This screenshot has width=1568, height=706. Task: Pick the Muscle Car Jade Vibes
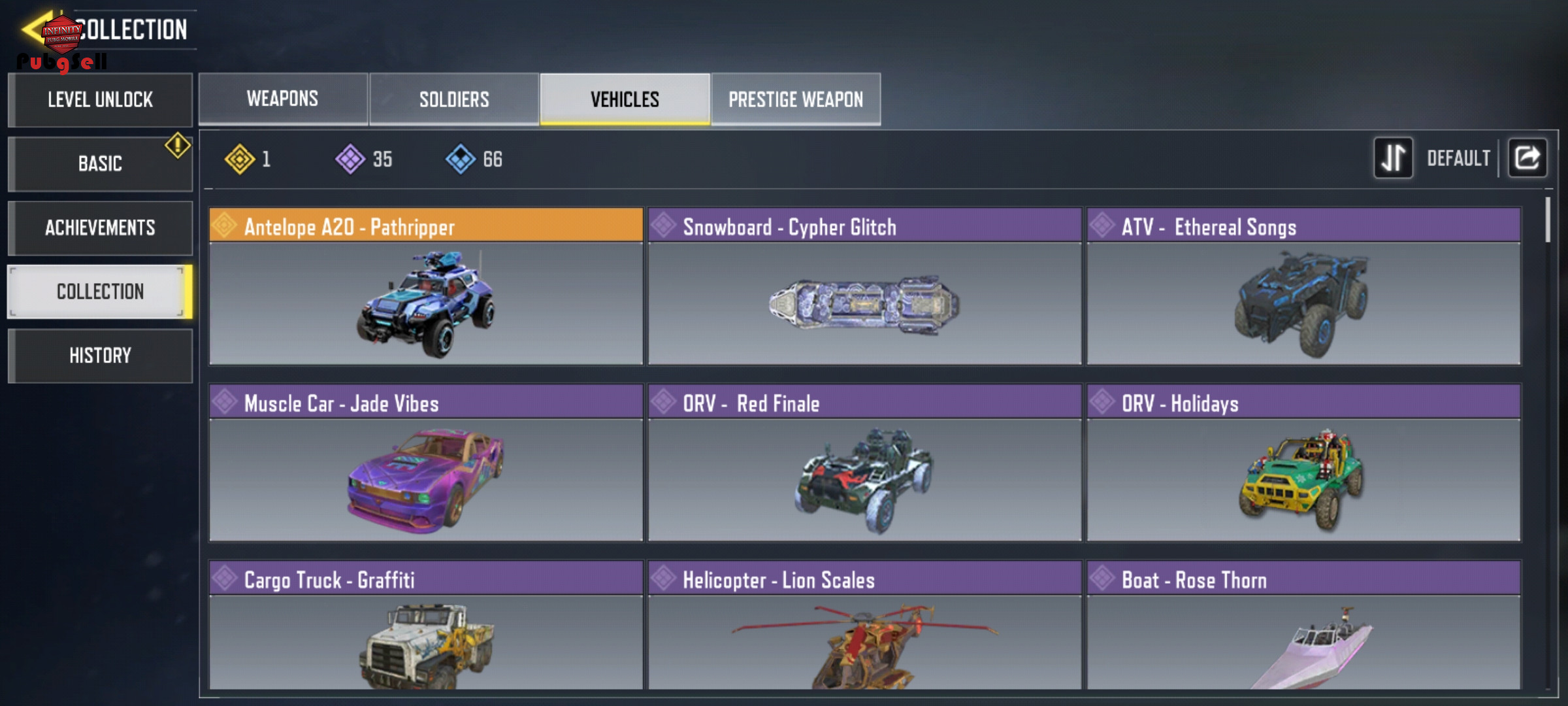point(426,463)
